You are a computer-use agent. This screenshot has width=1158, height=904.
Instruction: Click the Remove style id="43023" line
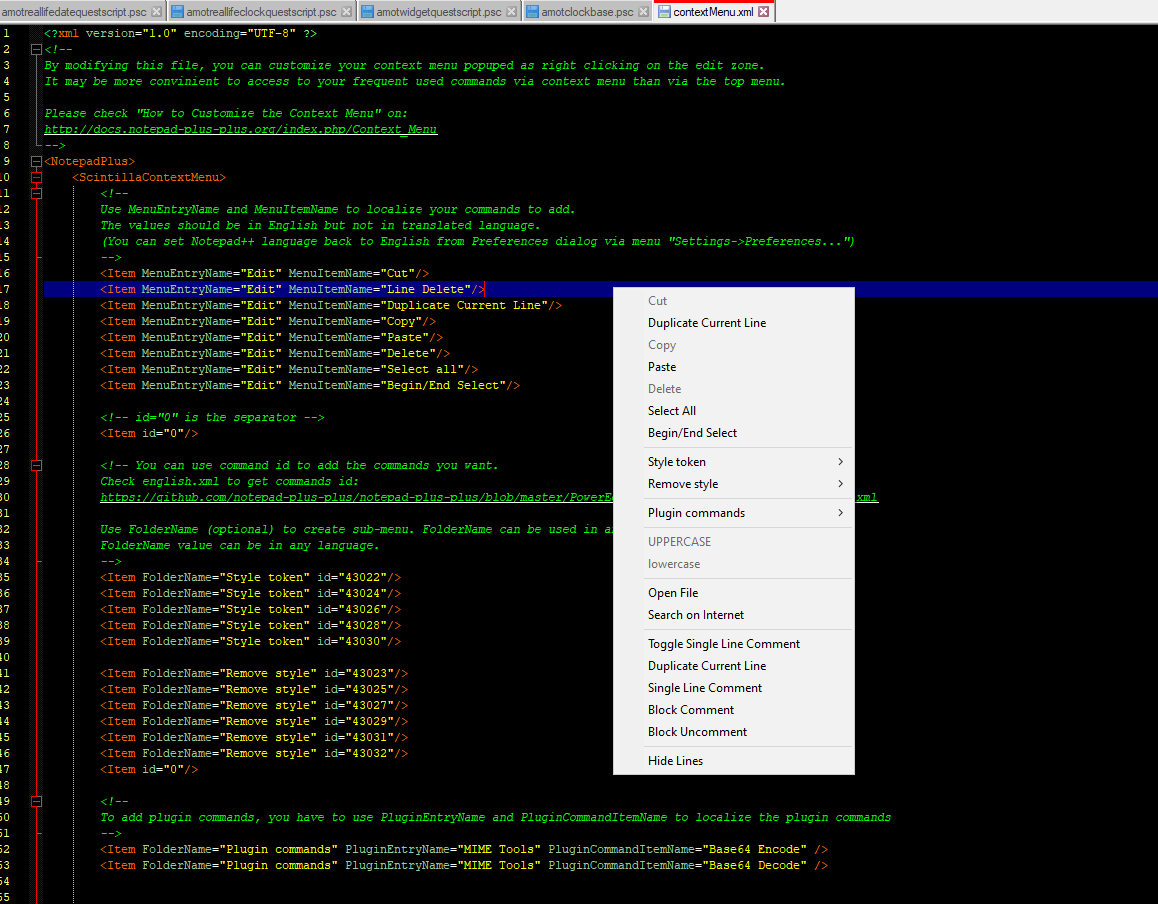click(254, 674)
